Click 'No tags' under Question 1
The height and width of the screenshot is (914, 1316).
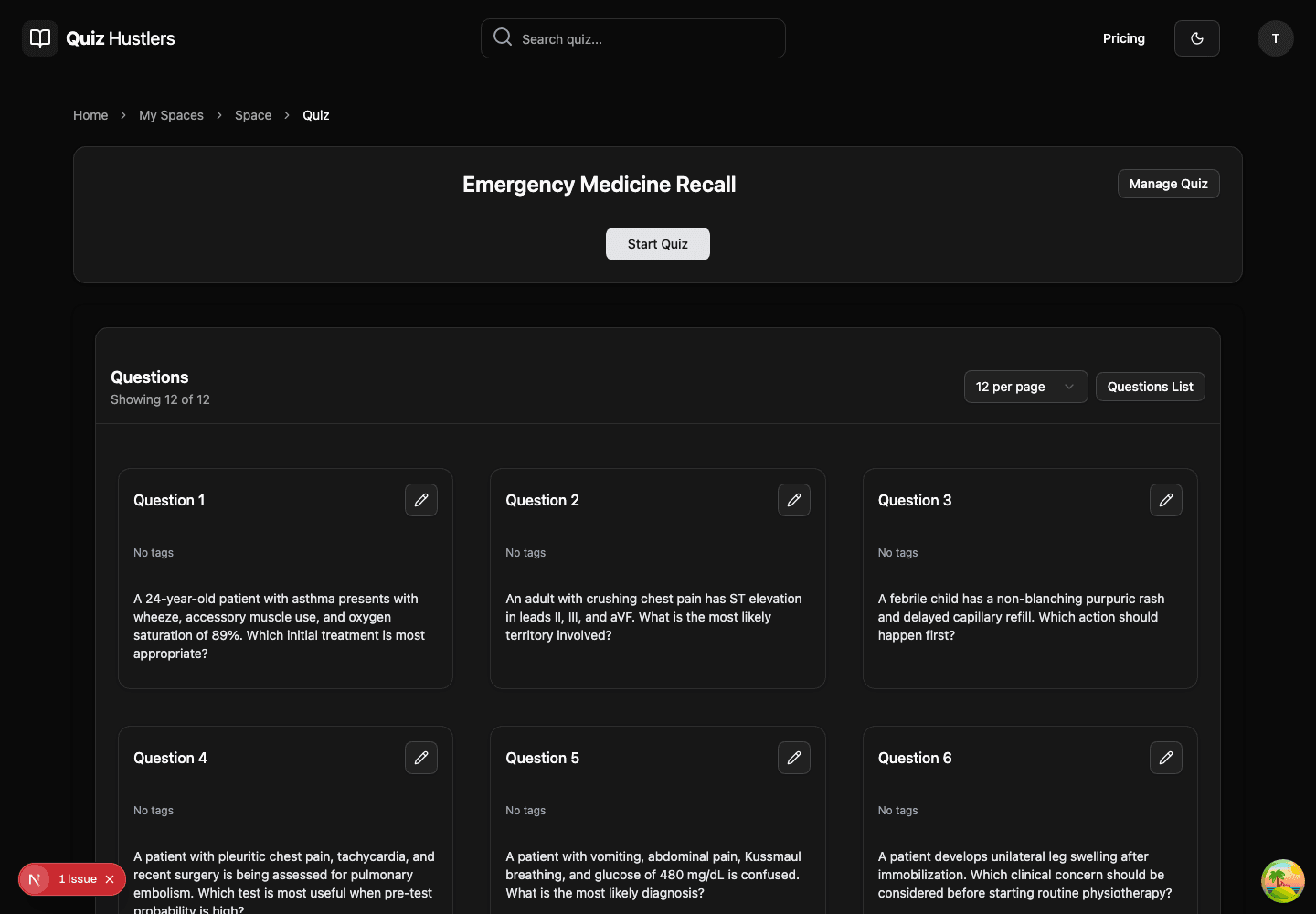point(154,553)
